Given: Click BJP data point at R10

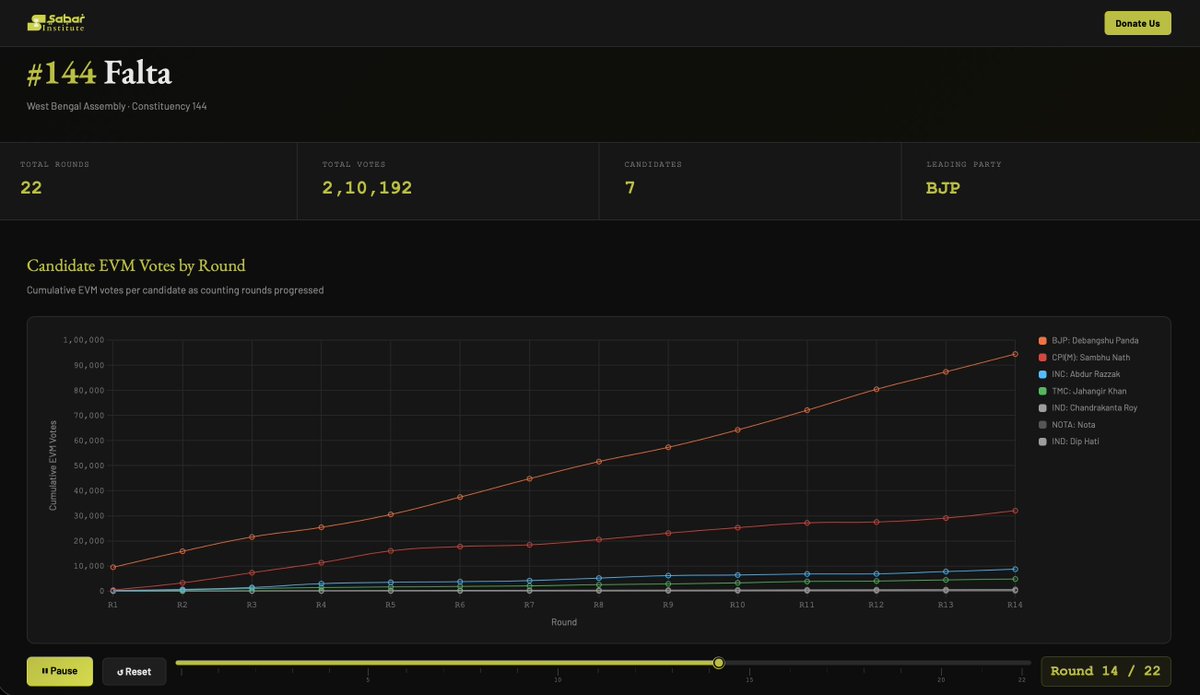Looking at the screenshot, I should pyautogui.click(x=737, y=430).
